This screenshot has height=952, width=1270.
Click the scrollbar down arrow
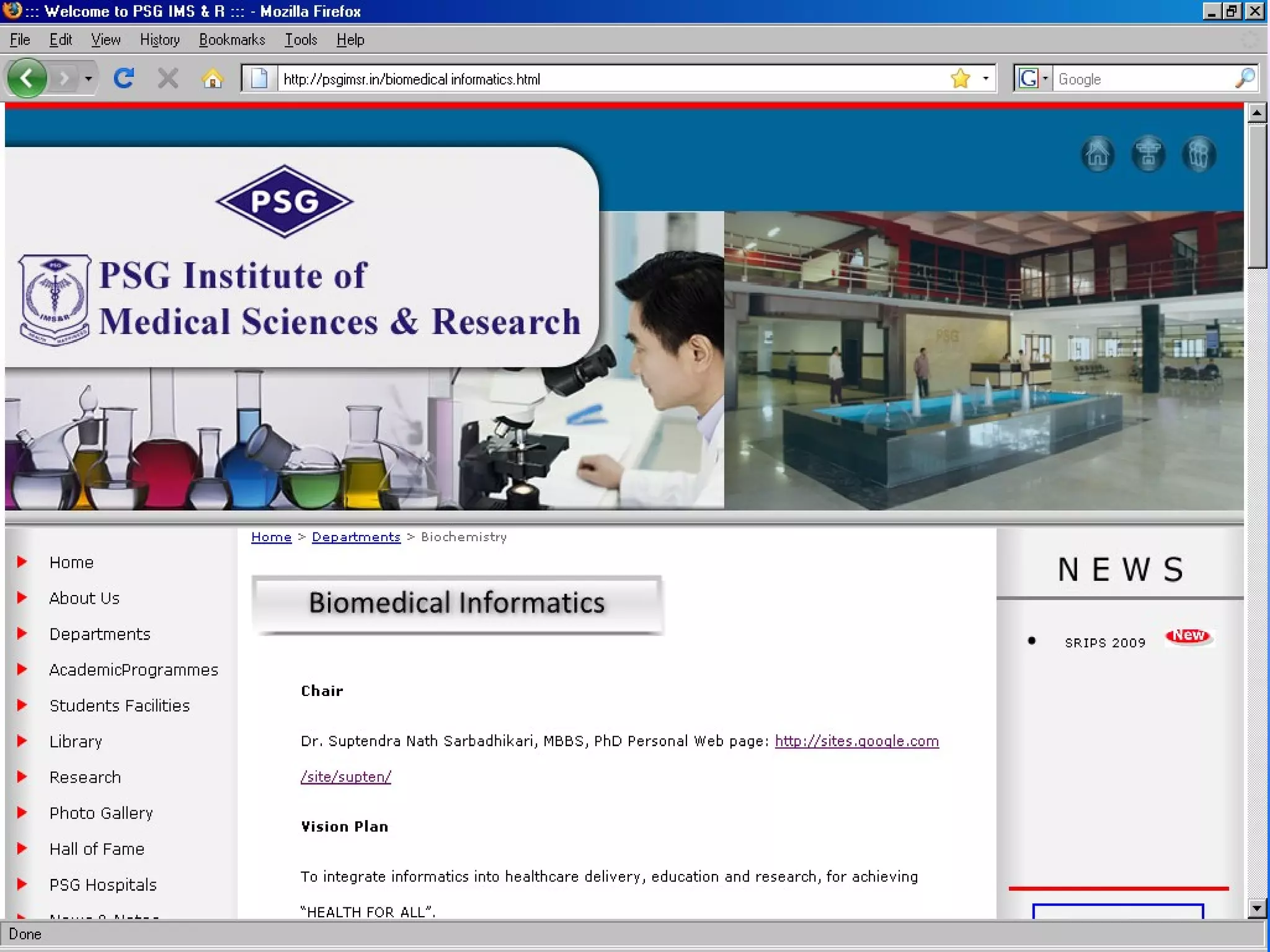point(1256,909)
